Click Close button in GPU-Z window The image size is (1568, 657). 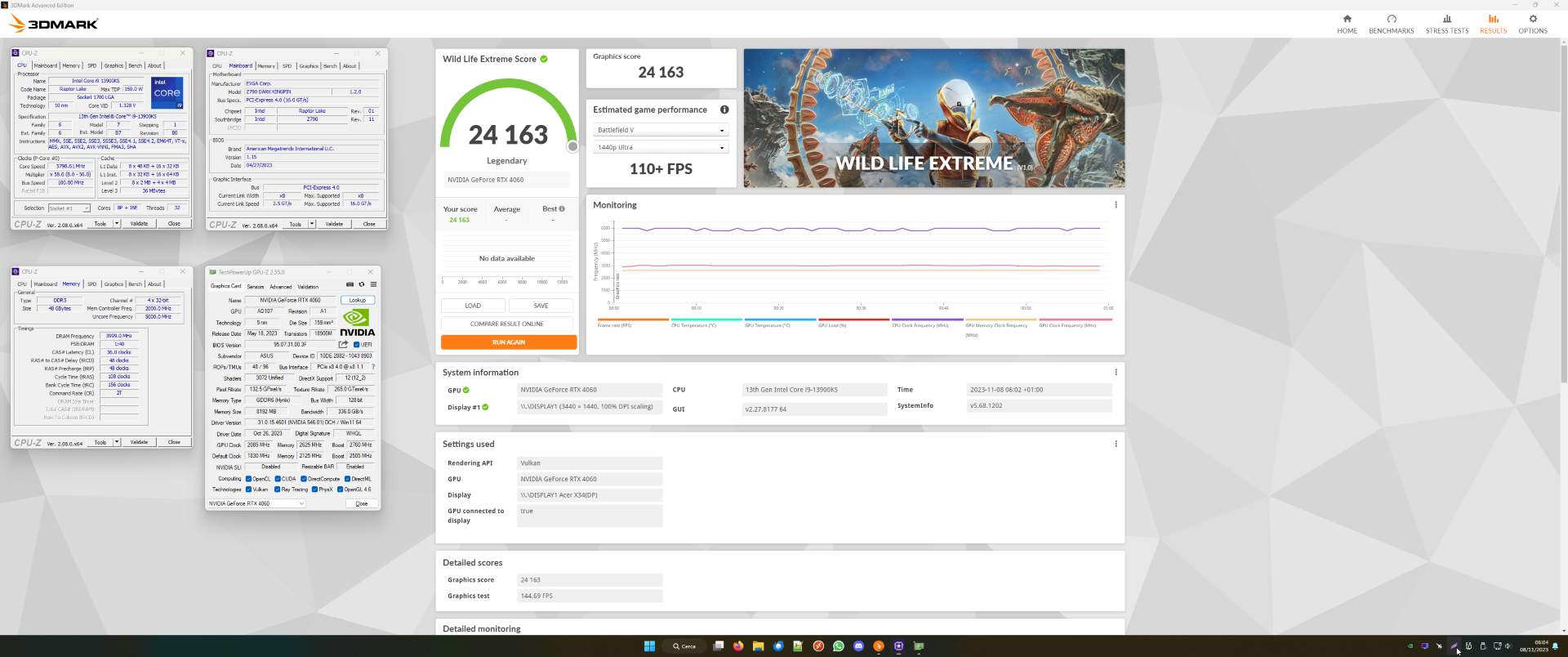(x=362, y=503)
